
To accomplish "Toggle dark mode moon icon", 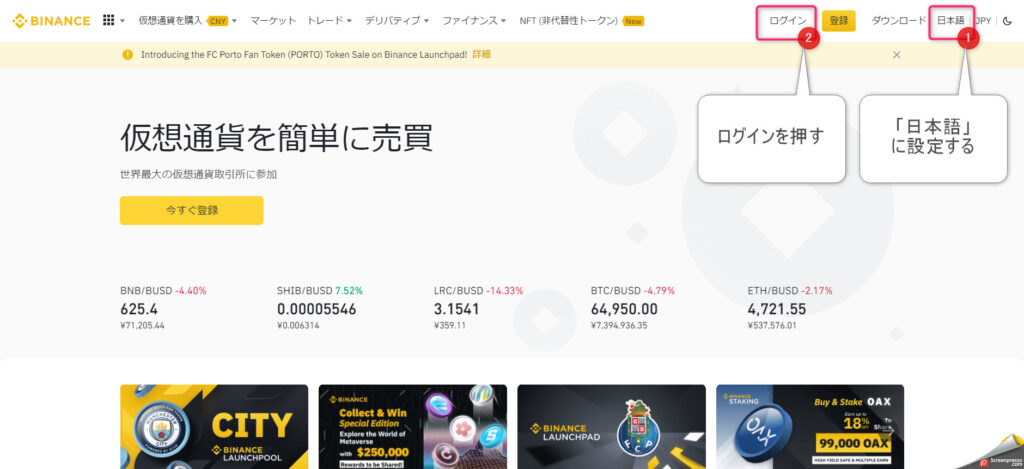I will [1007, 21].
